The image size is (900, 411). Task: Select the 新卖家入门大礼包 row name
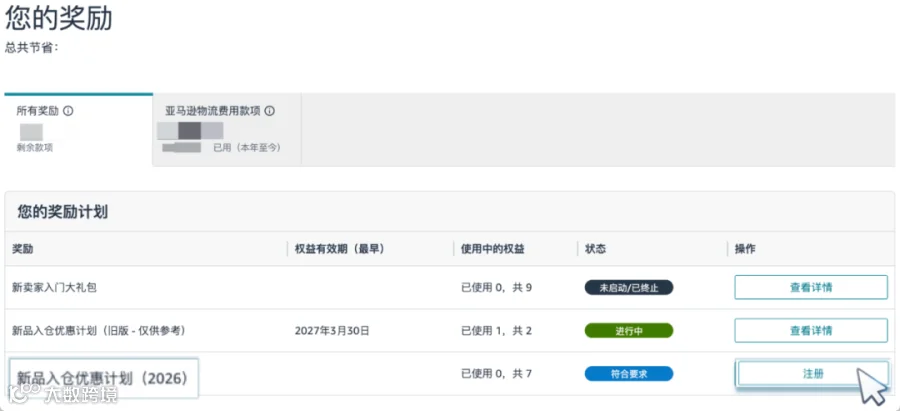[x=55, y=288]
